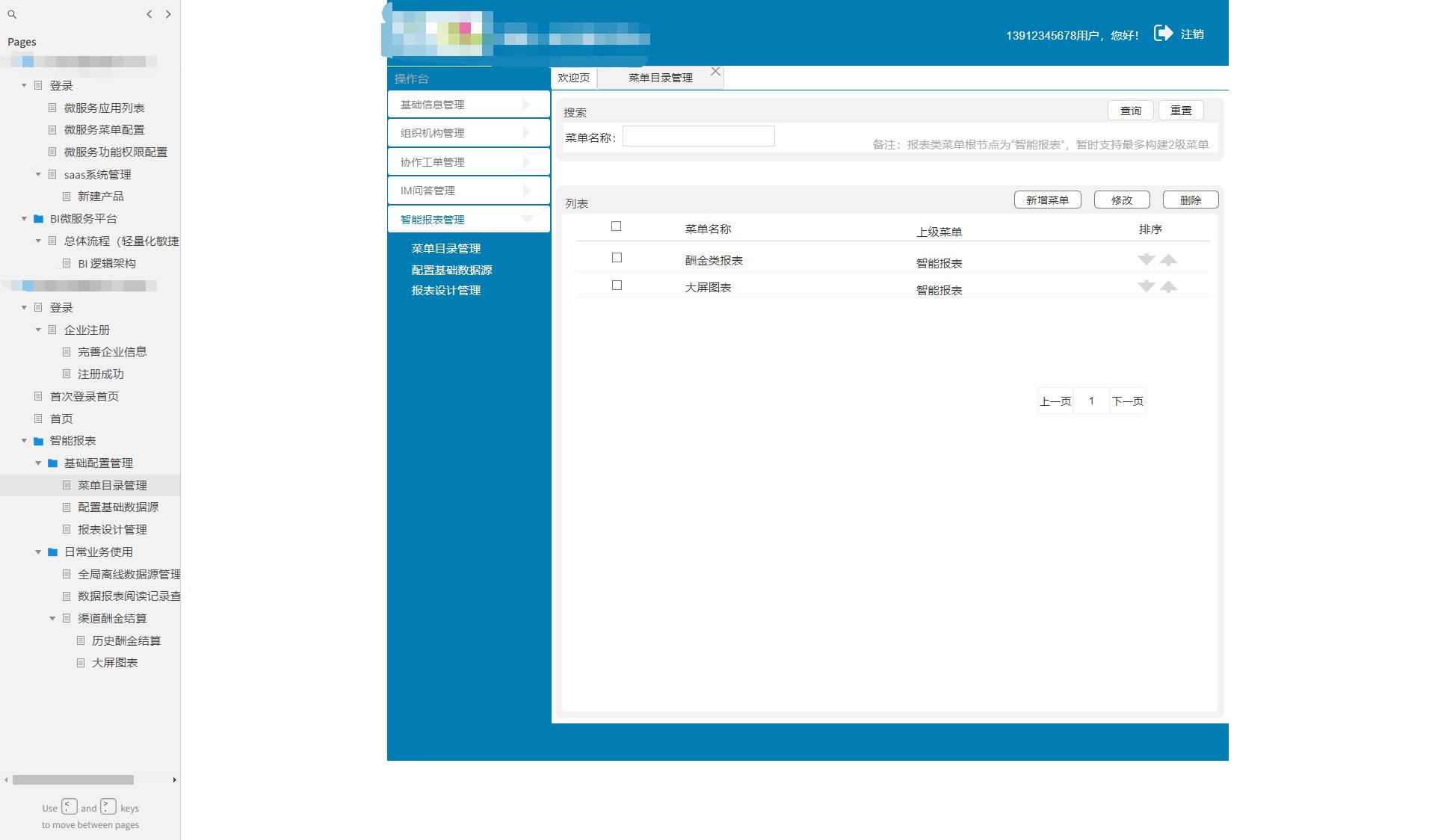
Task: Move 酬金类报表 row up
Action: [x=1169, y=259]
